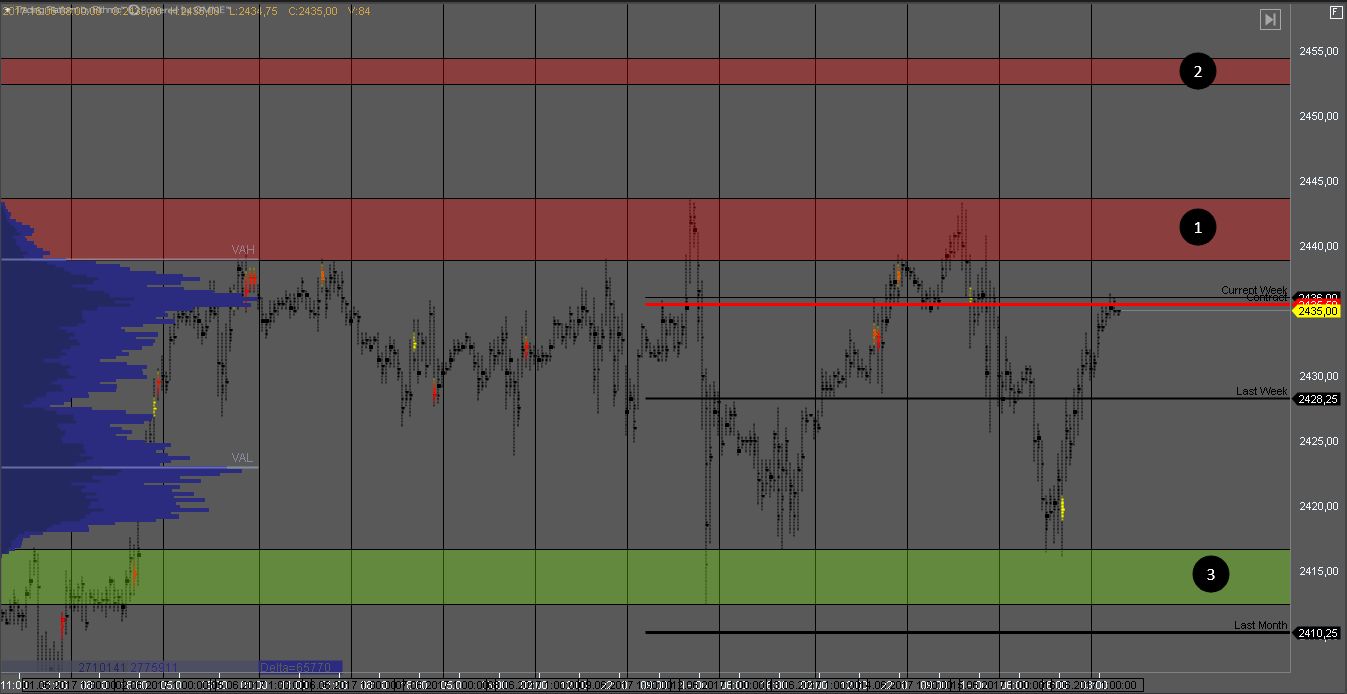This screenshot has height=694, width=1347.
Task: Click the small F icon in corner
Action: pyautogui.click(x=1335, y=12)
